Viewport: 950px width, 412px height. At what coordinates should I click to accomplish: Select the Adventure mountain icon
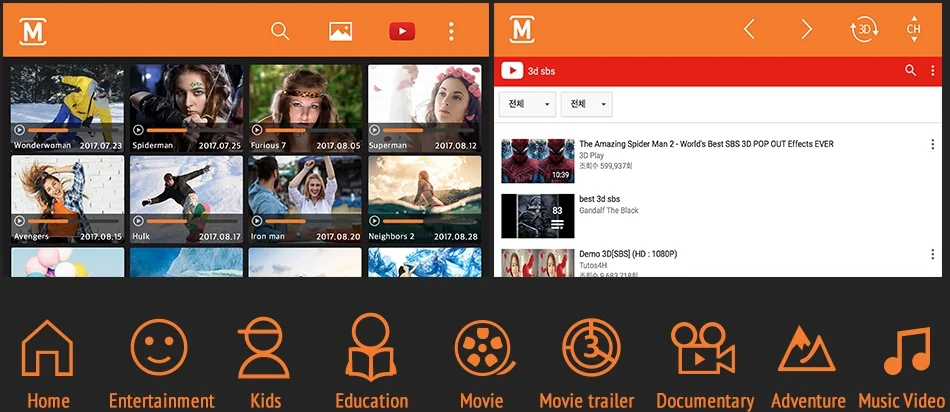pos(806,350)
